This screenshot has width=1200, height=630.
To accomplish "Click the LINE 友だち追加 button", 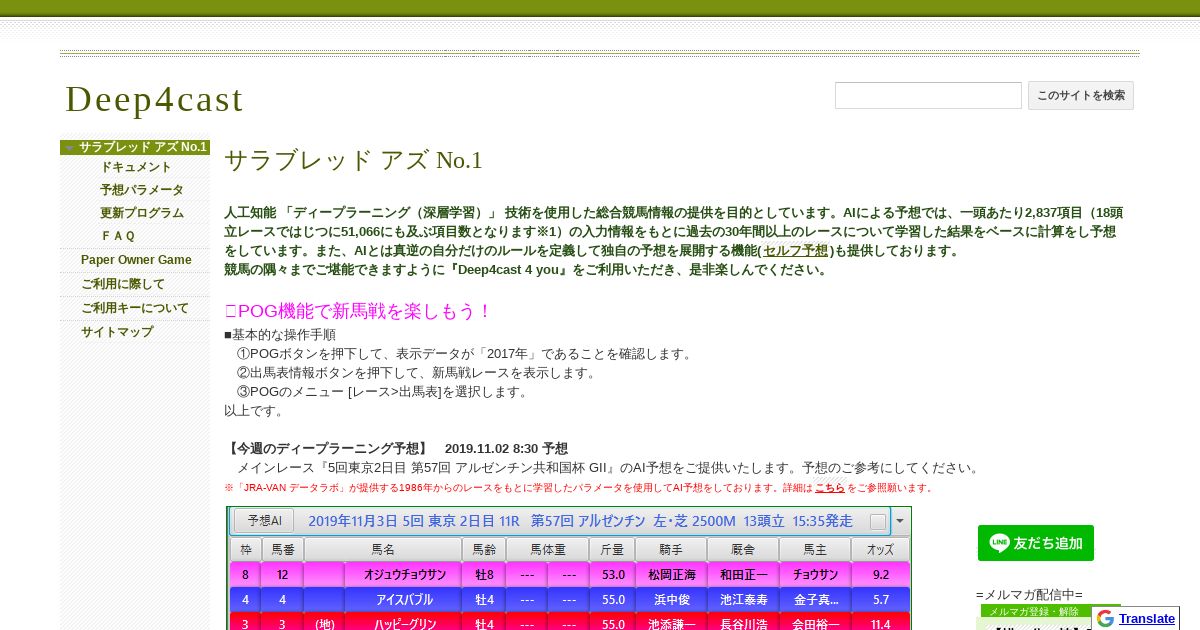I will point(1036,543).
